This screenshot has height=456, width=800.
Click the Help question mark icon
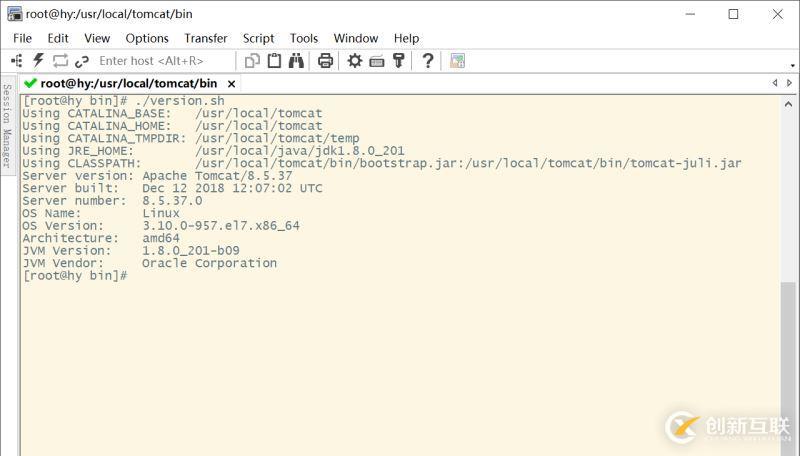point(428,61)
